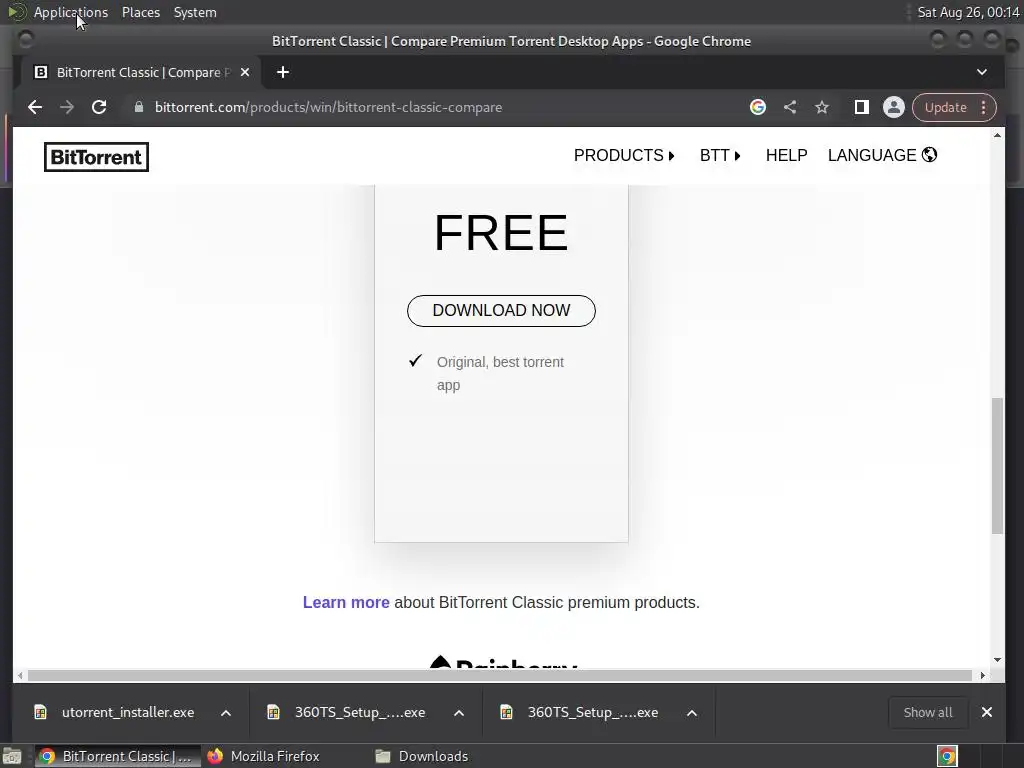
Task: Click the forward navigation arrow
Action: [67, 107]
